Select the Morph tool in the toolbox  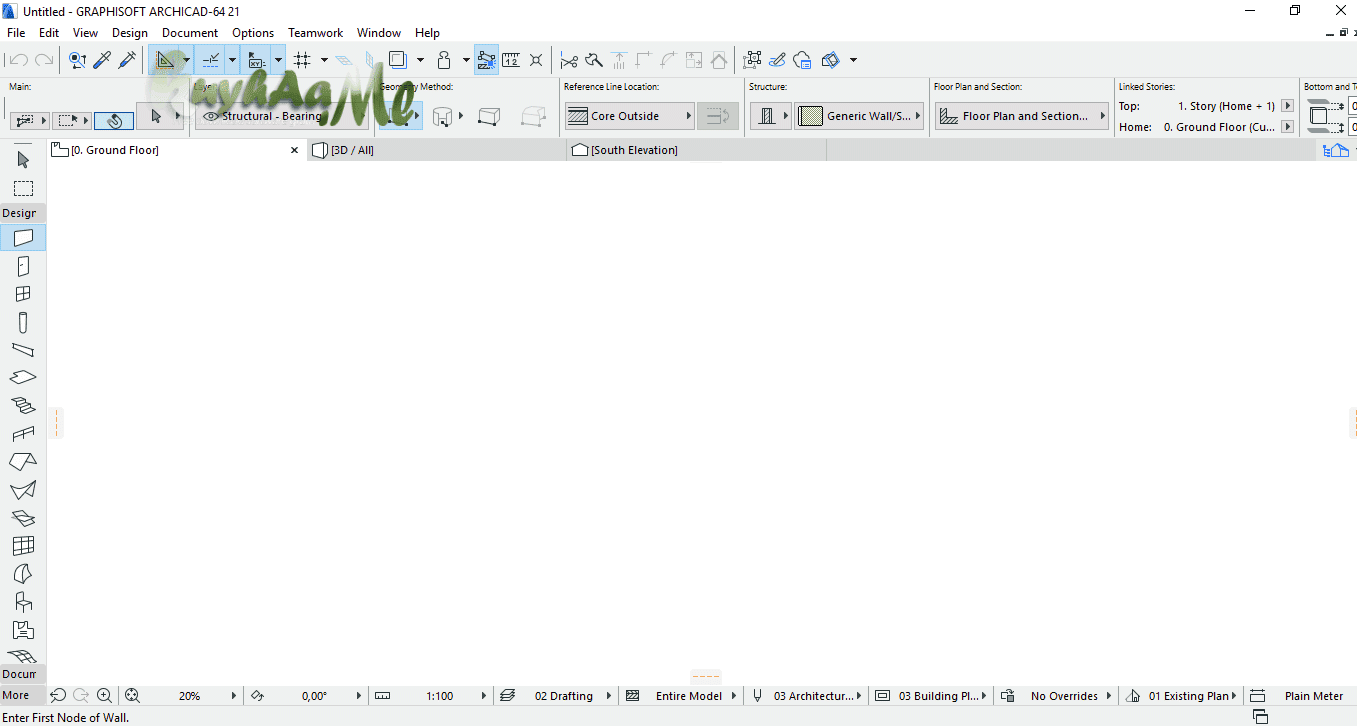(23, 574)
